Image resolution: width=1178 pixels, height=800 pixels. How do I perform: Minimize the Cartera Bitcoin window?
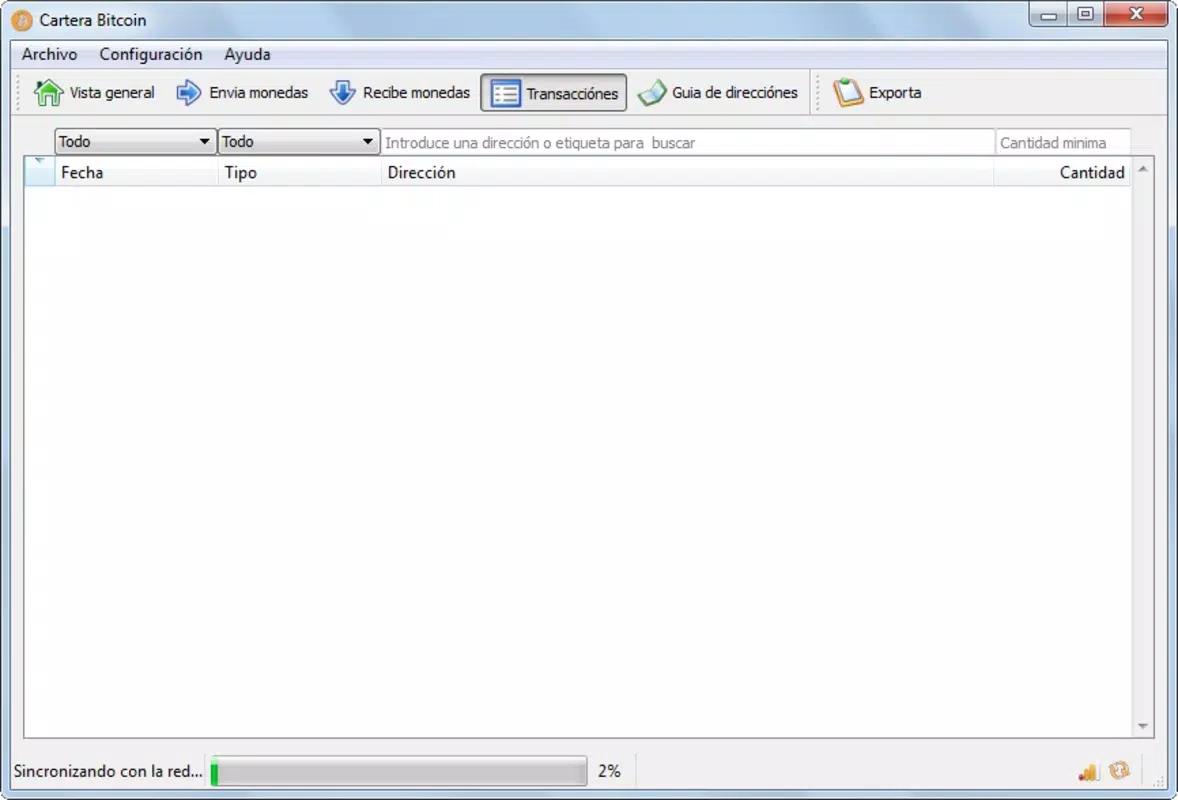[1050, 14]
